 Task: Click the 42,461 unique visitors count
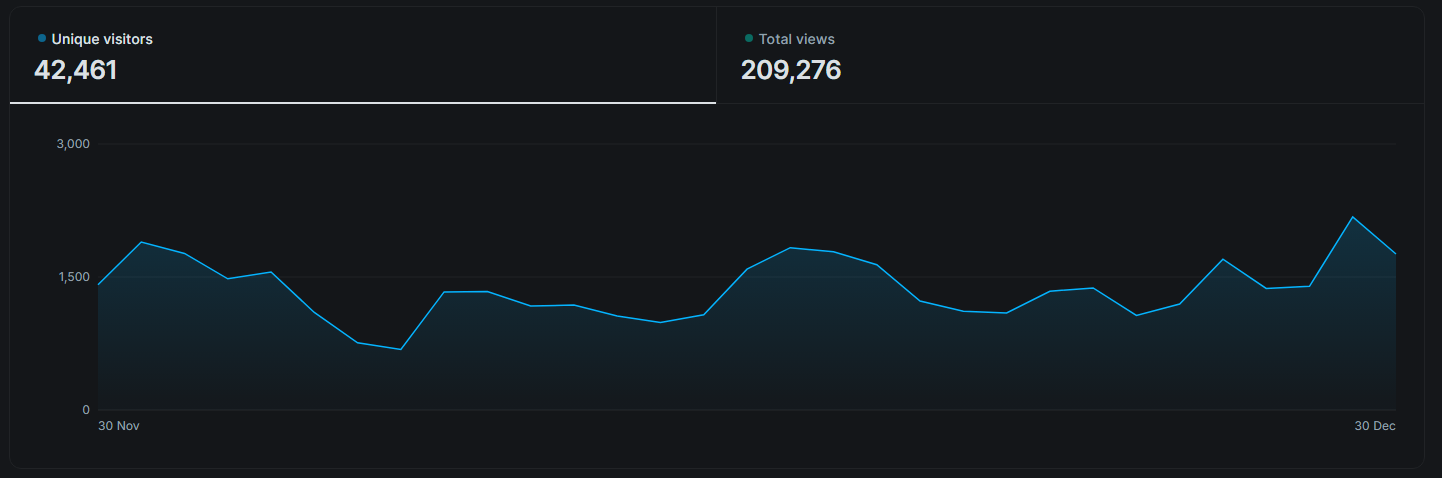(76, 70)
